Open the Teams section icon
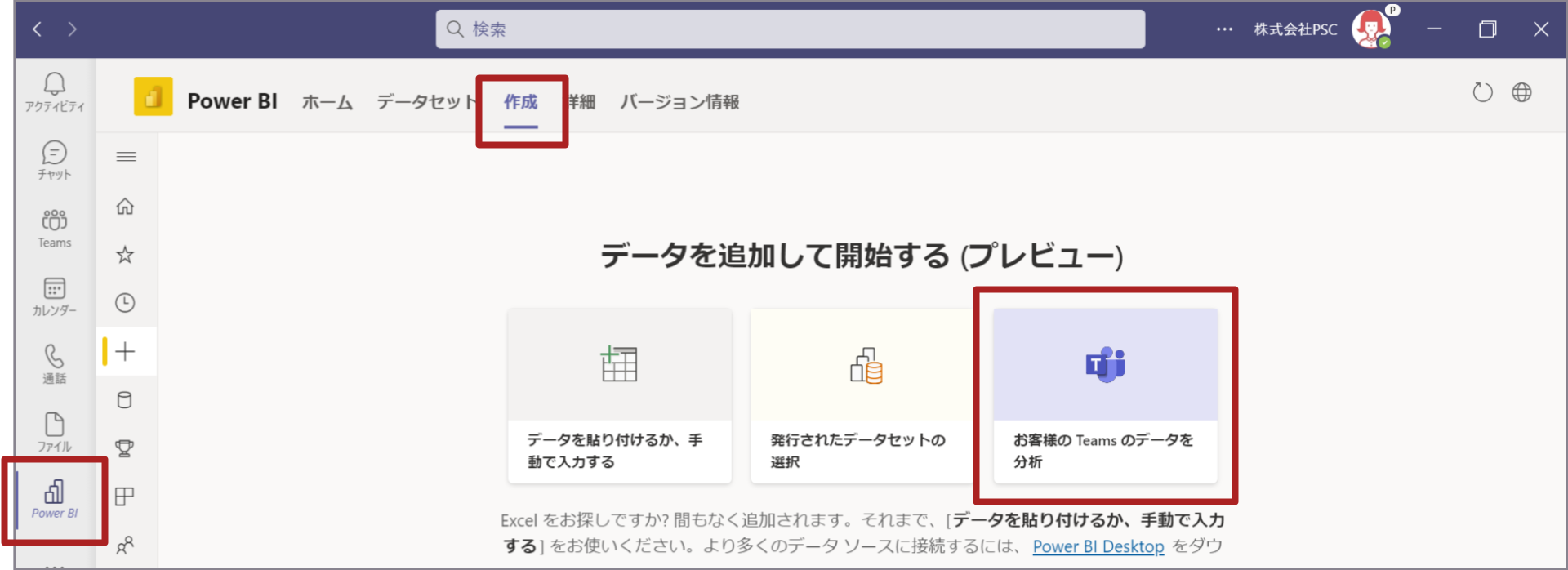Screen dimensions: 1568x570 coord(54,228)
